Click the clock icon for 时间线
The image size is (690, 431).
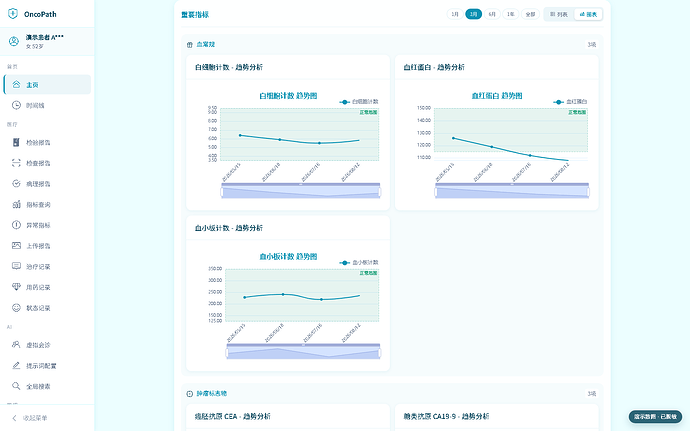click(16, 105)
